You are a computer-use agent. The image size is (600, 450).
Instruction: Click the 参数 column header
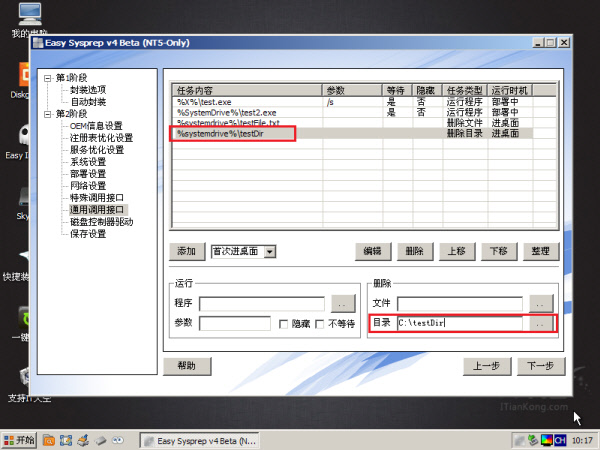(x=352, y=90)
